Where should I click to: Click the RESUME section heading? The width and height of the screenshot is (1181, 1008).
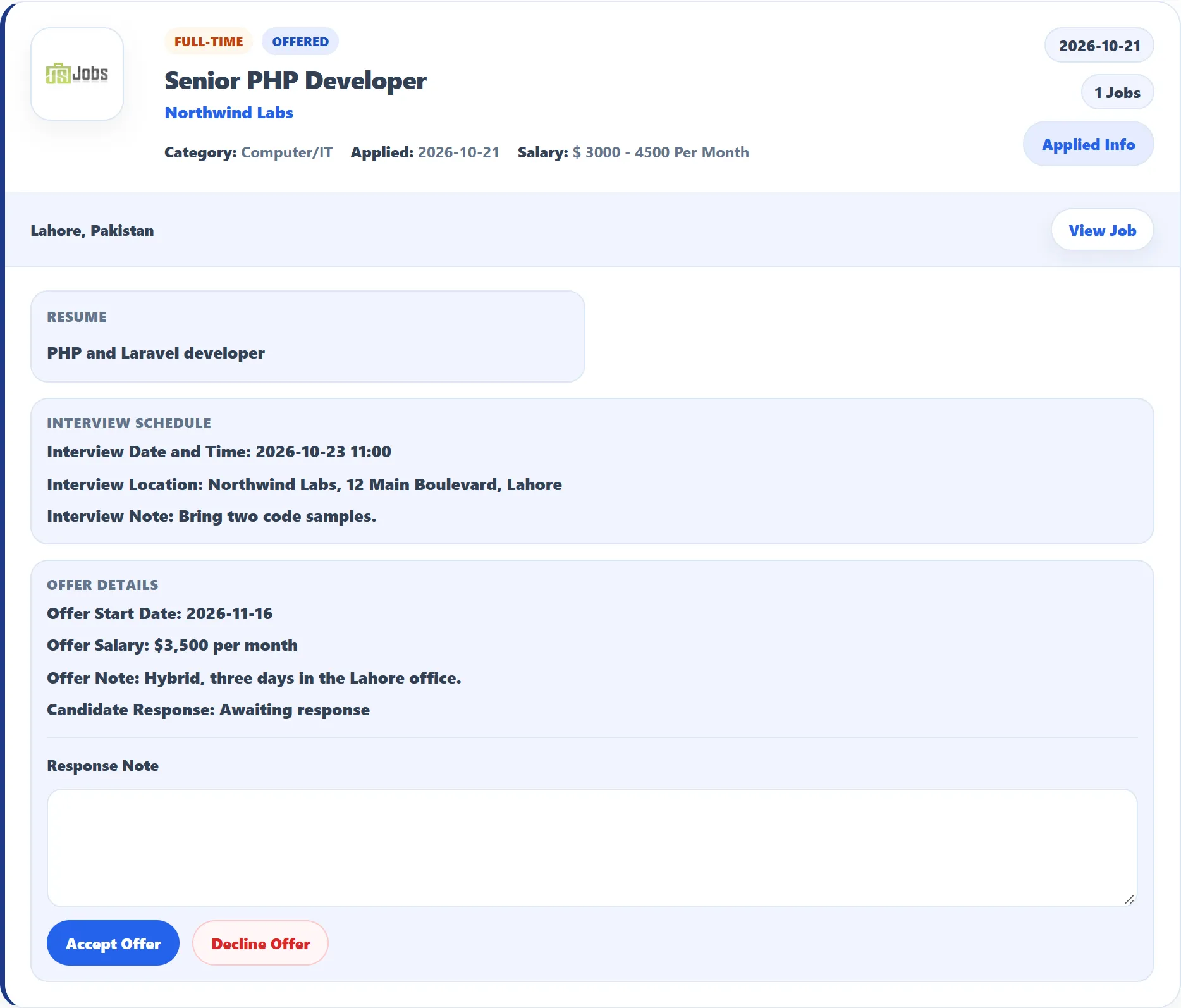coord(76,317)
